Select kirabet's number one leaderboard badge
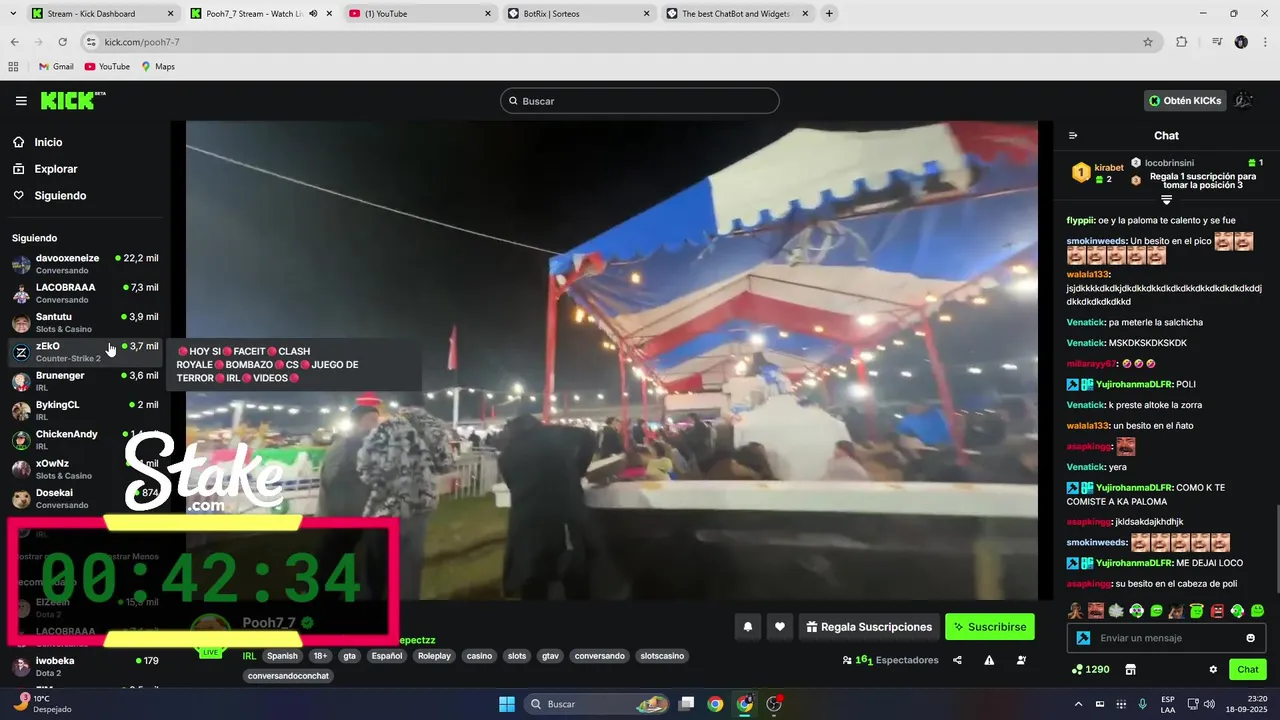The width and height of the screenshot is (1280, 720). pos(1081,173)
